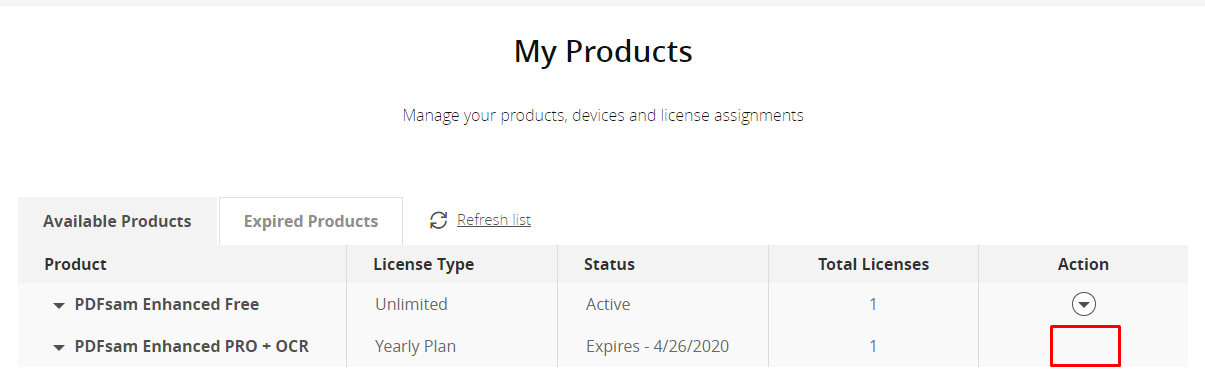Select the PDFsam Enhanced Free product name
The image size is (1205, 373).
(x=167, y=304)
